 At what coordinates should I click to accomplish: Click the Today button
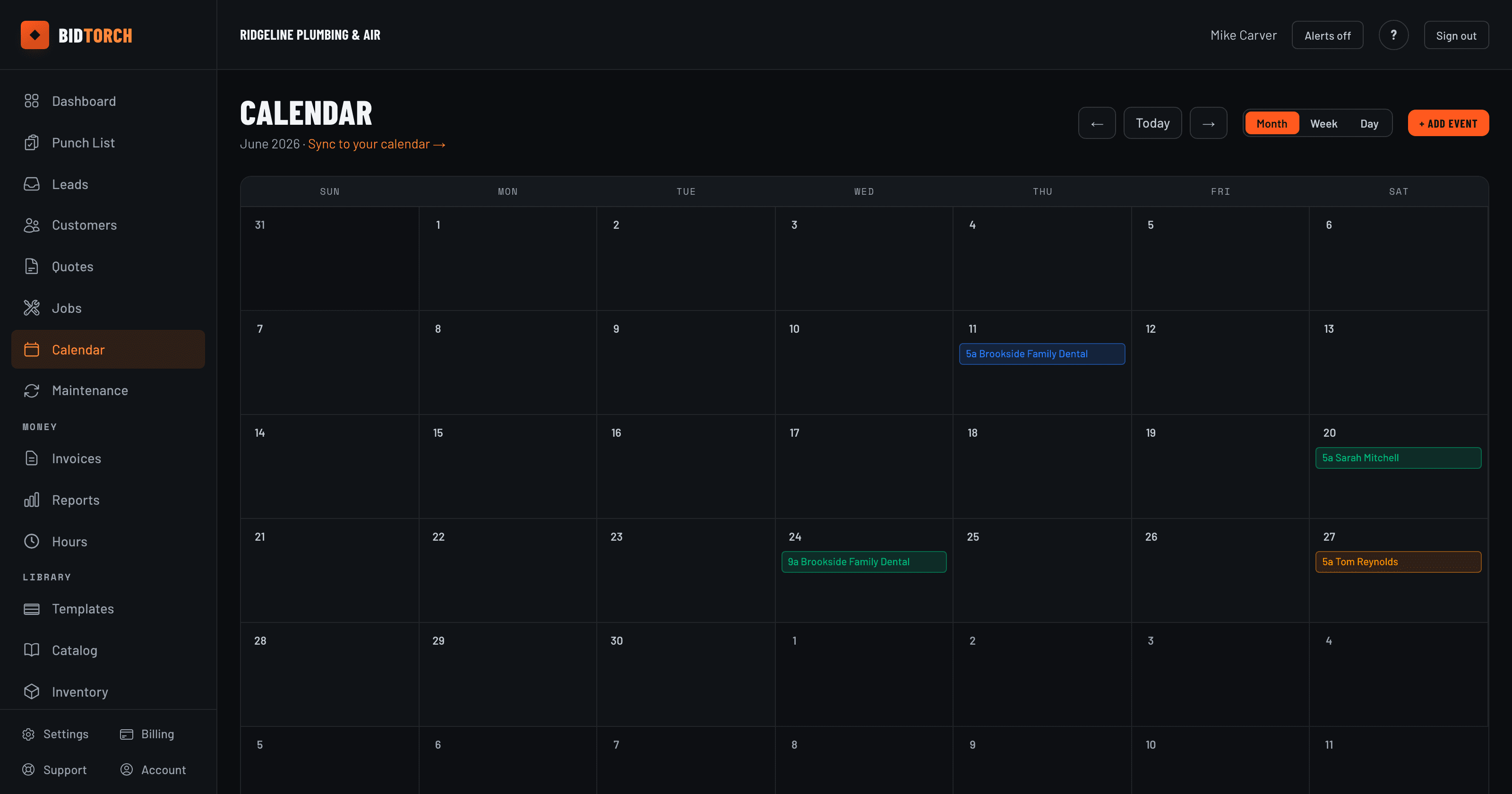1153,123
